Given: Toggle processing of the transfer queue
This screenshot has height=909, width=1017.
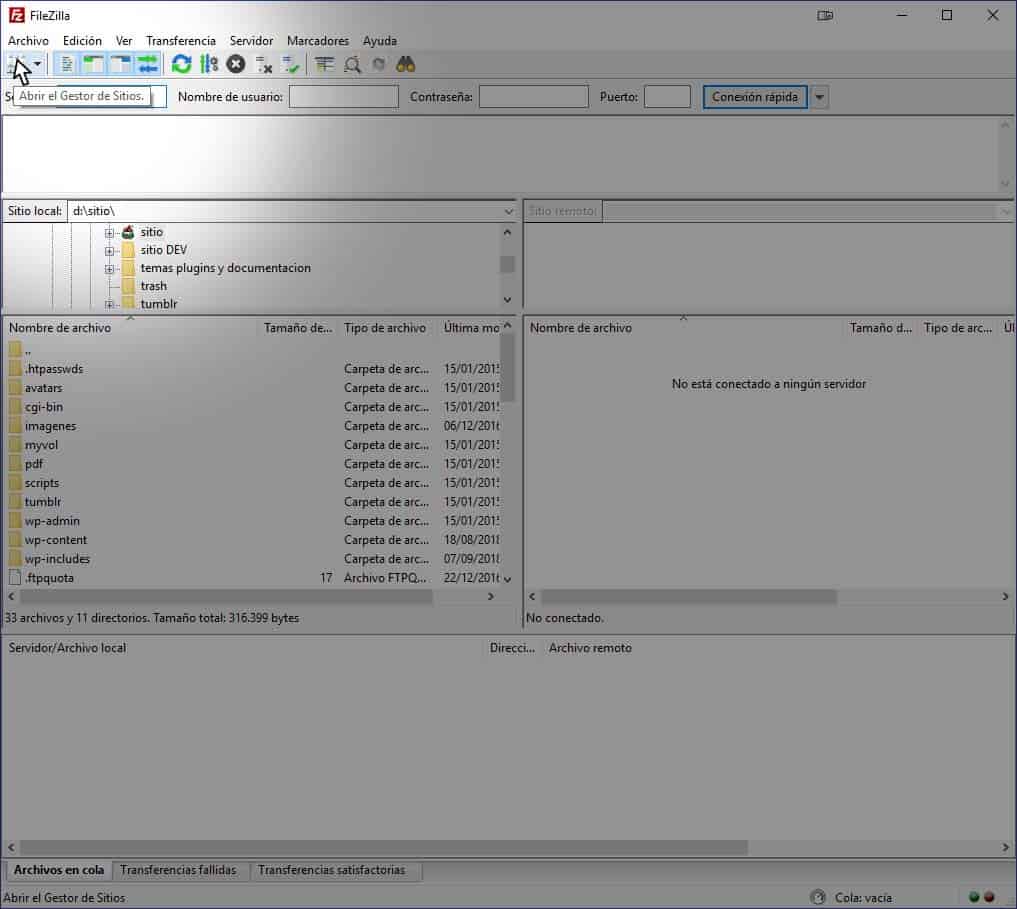Looking at the screenshot, I should click(x=209, y=64).
